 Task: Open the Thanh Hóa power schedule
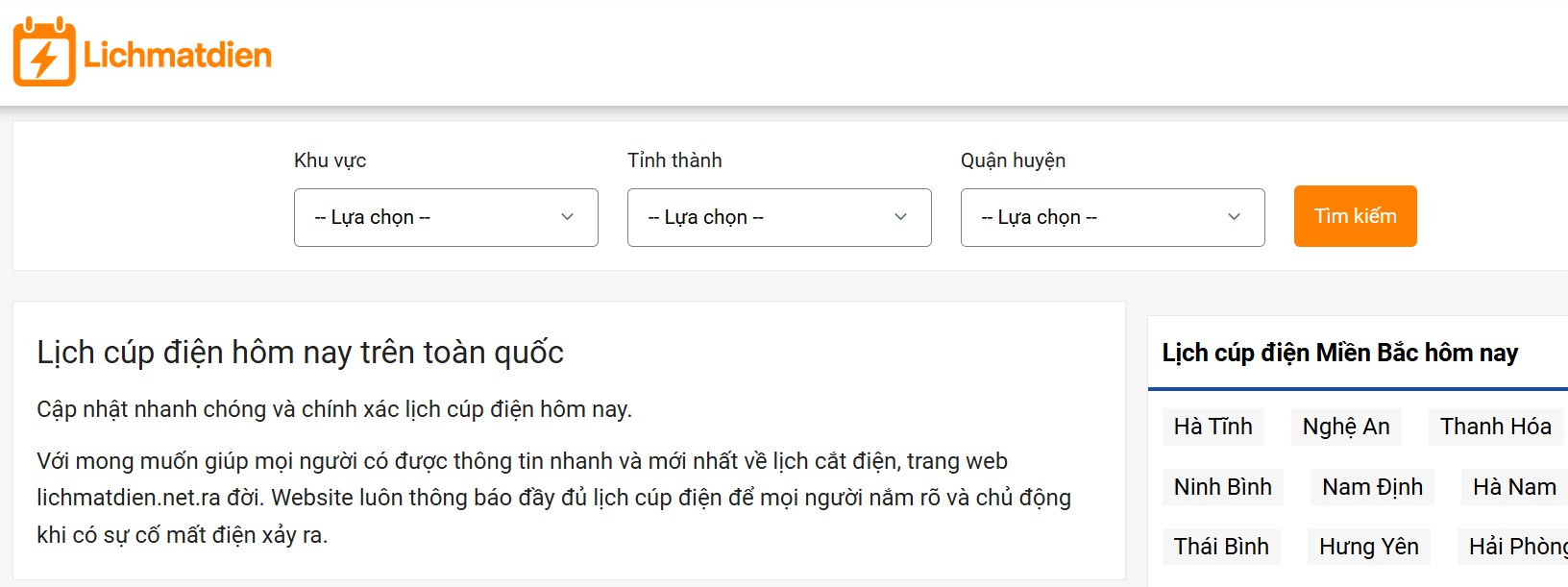click(x=1495, y=427)
